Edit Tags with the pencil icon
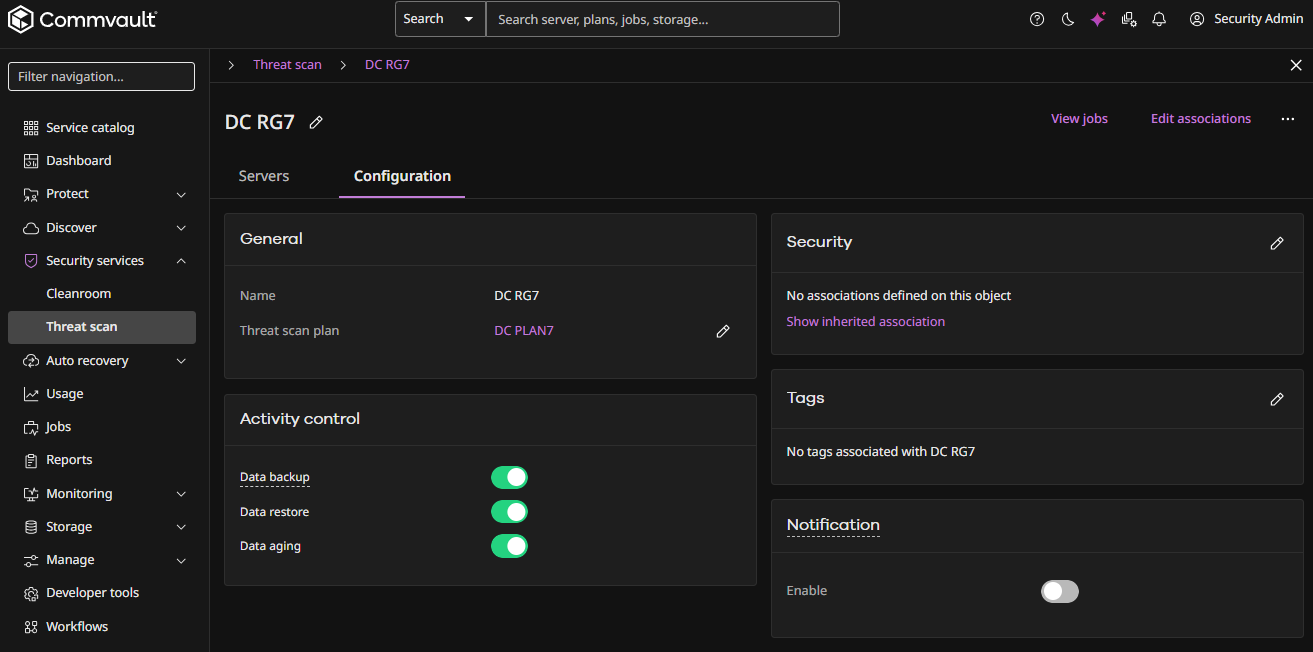 tap(1277, 399)
